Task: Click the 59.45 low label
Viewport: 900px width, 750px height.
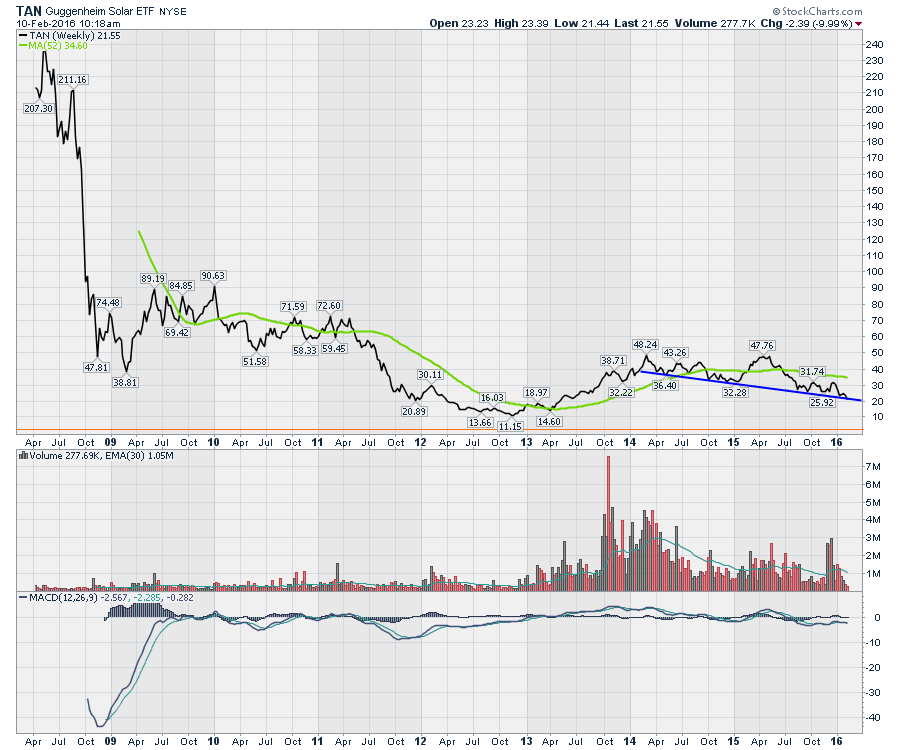Action: pos(334,349)
